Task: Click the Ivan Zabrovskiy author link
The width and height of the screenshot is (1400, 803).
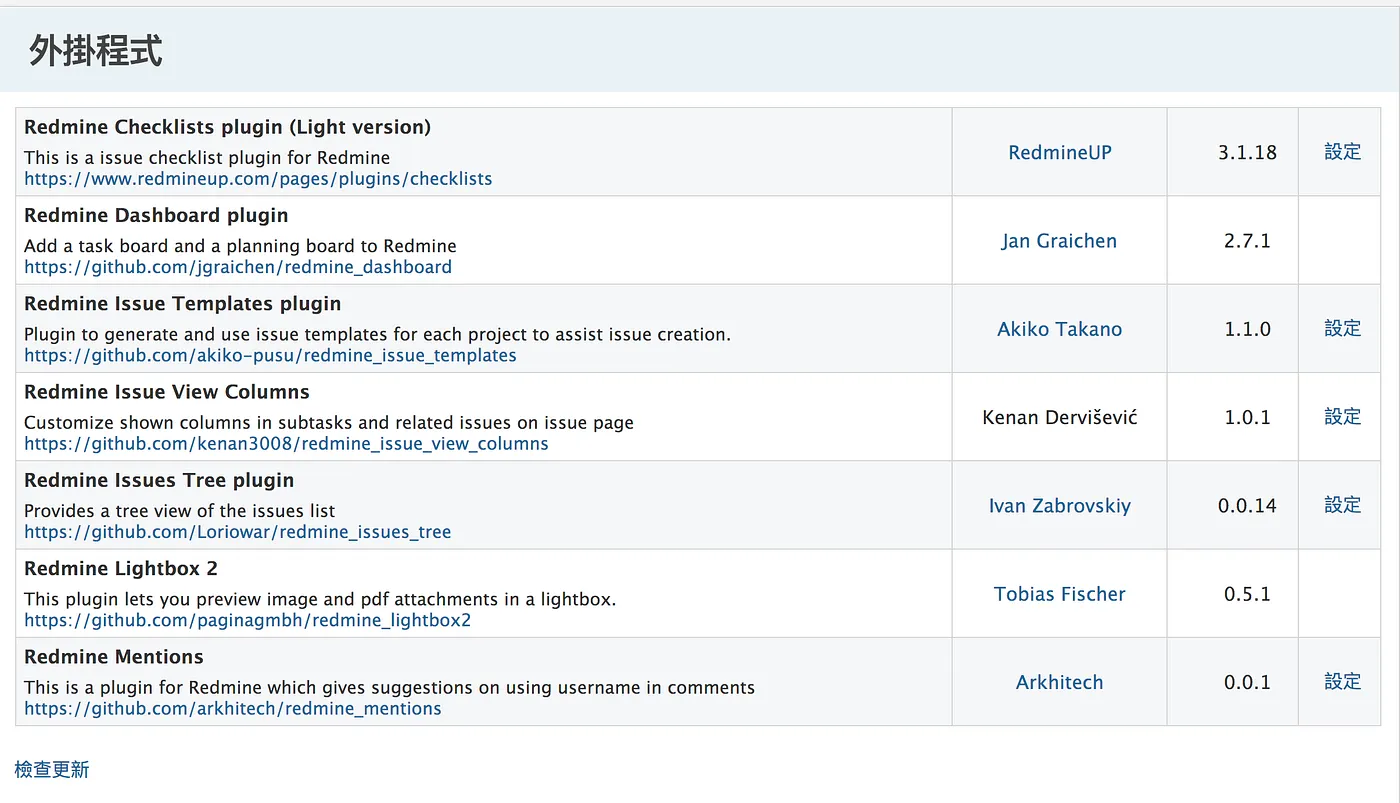Action: coord(1060,506)
